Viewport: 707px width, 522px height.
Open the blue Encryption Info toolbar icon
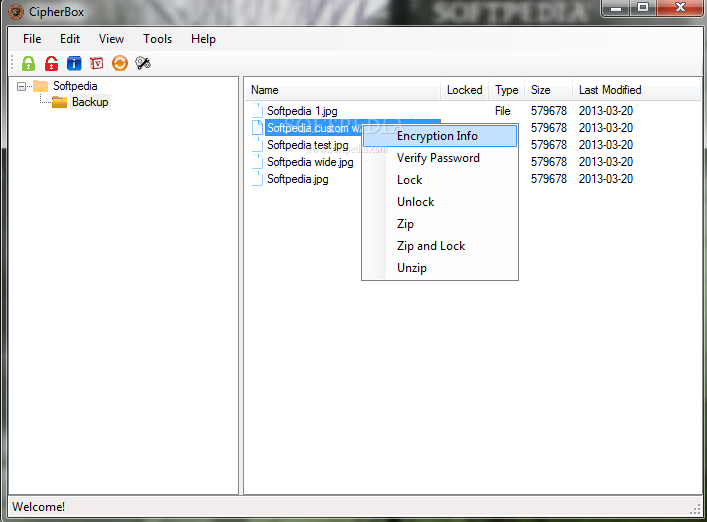[x=74, y=64]
